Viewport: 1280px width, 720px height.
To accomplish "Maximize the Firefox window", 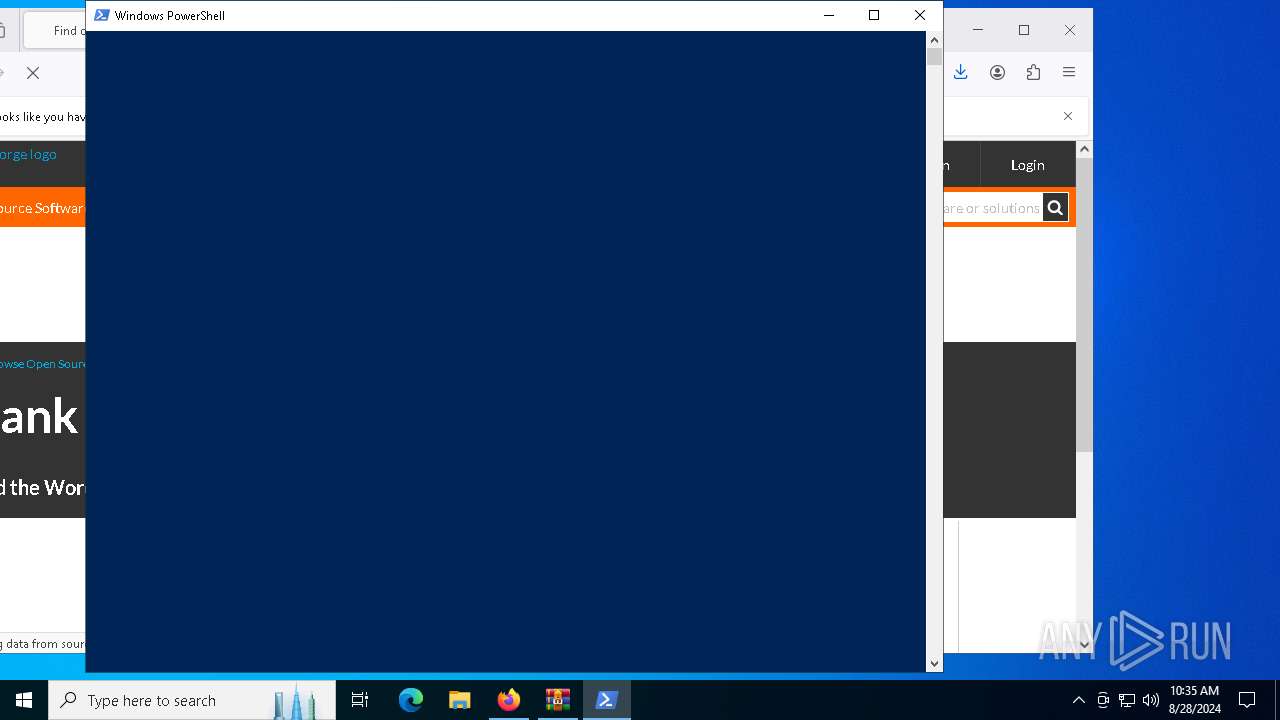I will [x=1024, y=30].
